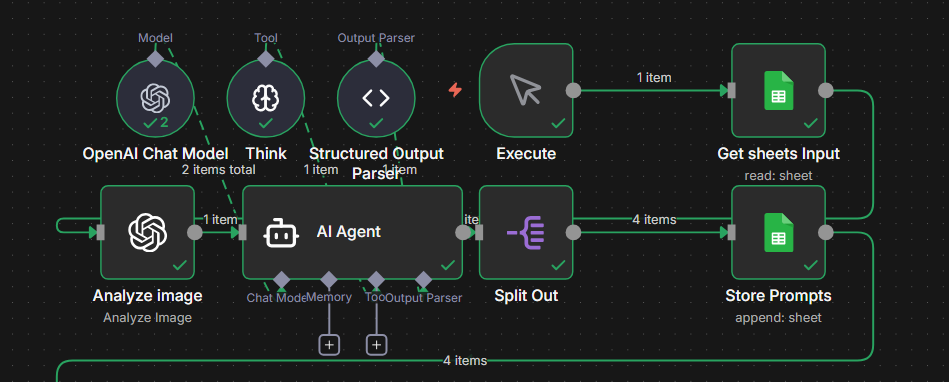Image resolution: width=949 pixels, height=382 pixels.
Task: Click the 'Think' node label
Action: pyautogui.click(x=266, y=154)
